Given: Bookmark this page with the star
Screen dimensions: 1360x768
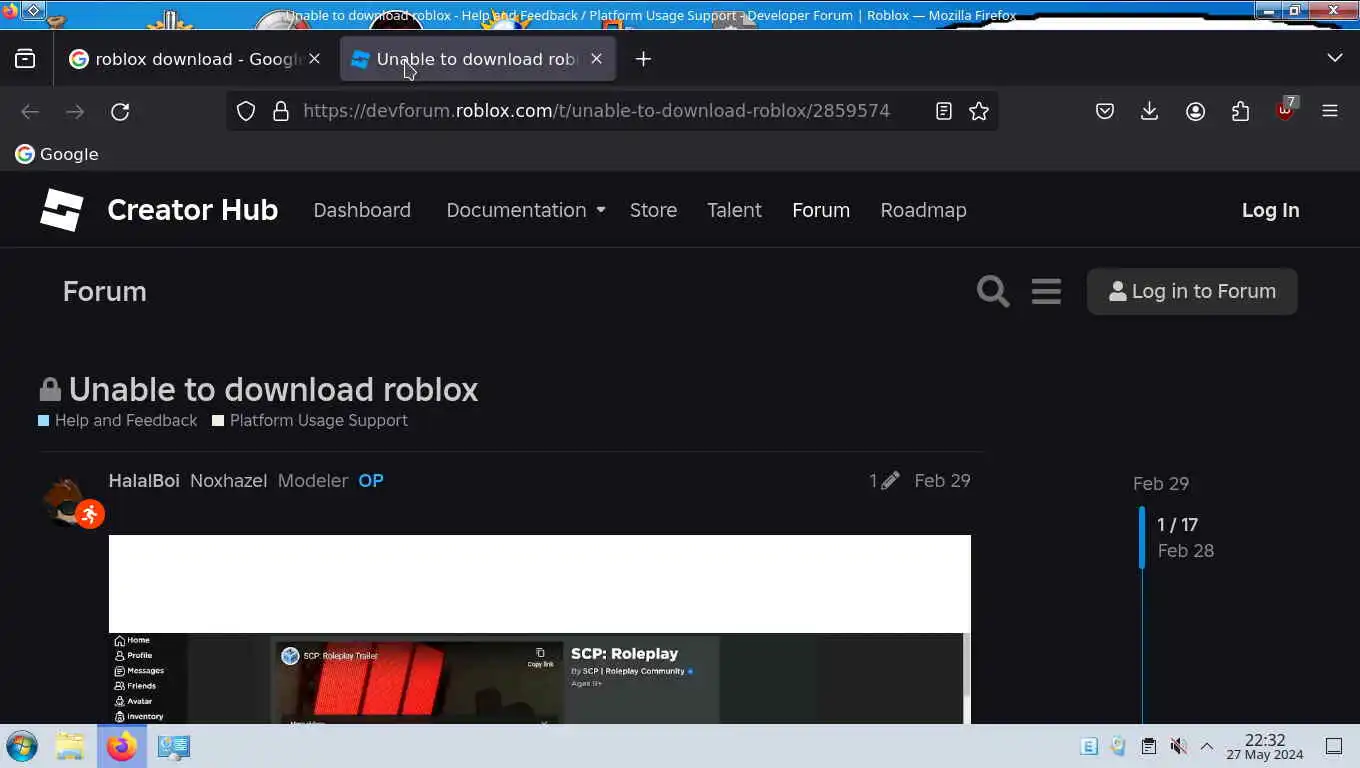Looking at the screenshot, I should 979,111.
